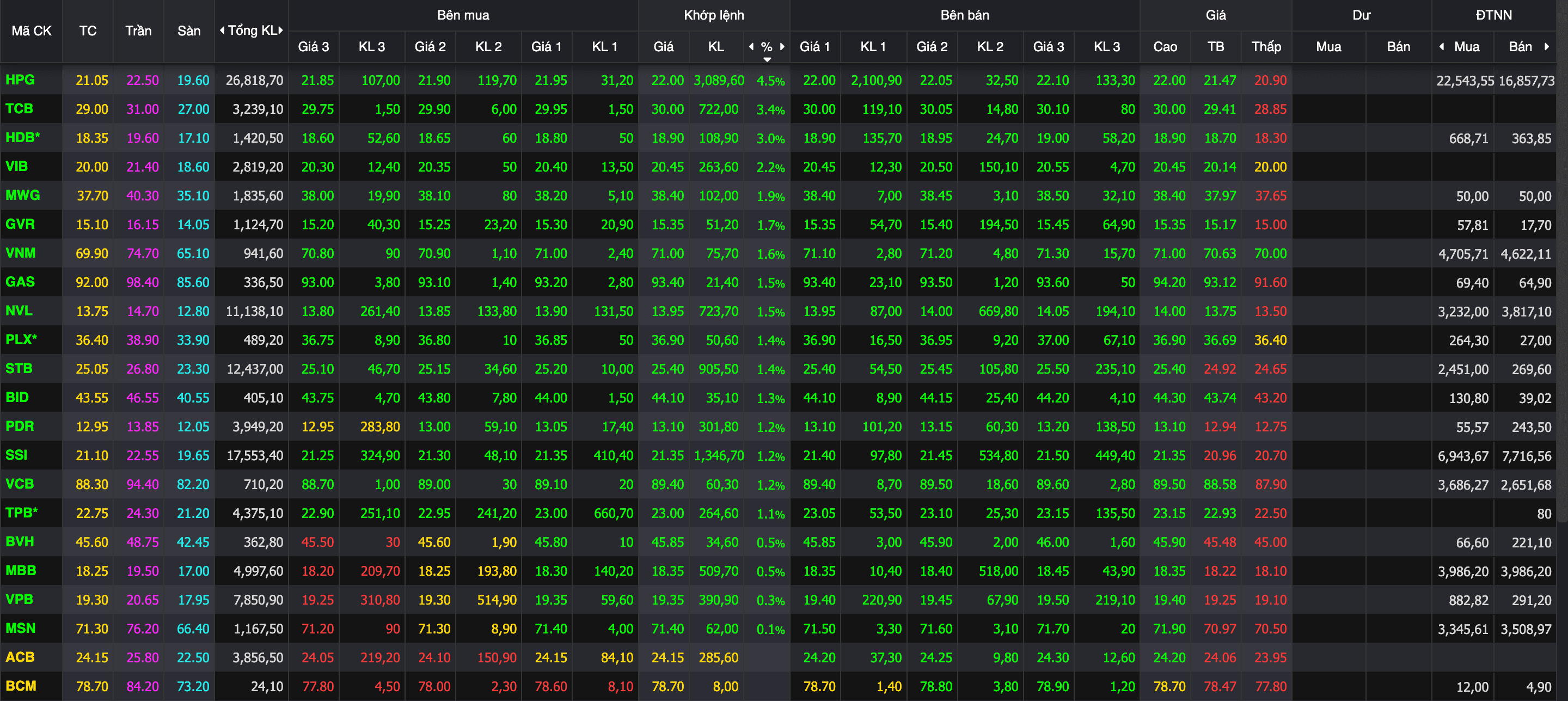The width and height of the screenshot is (1568, 701).
Task: Click VPB buy volume 514,90
Action: [x=497, y=600]
